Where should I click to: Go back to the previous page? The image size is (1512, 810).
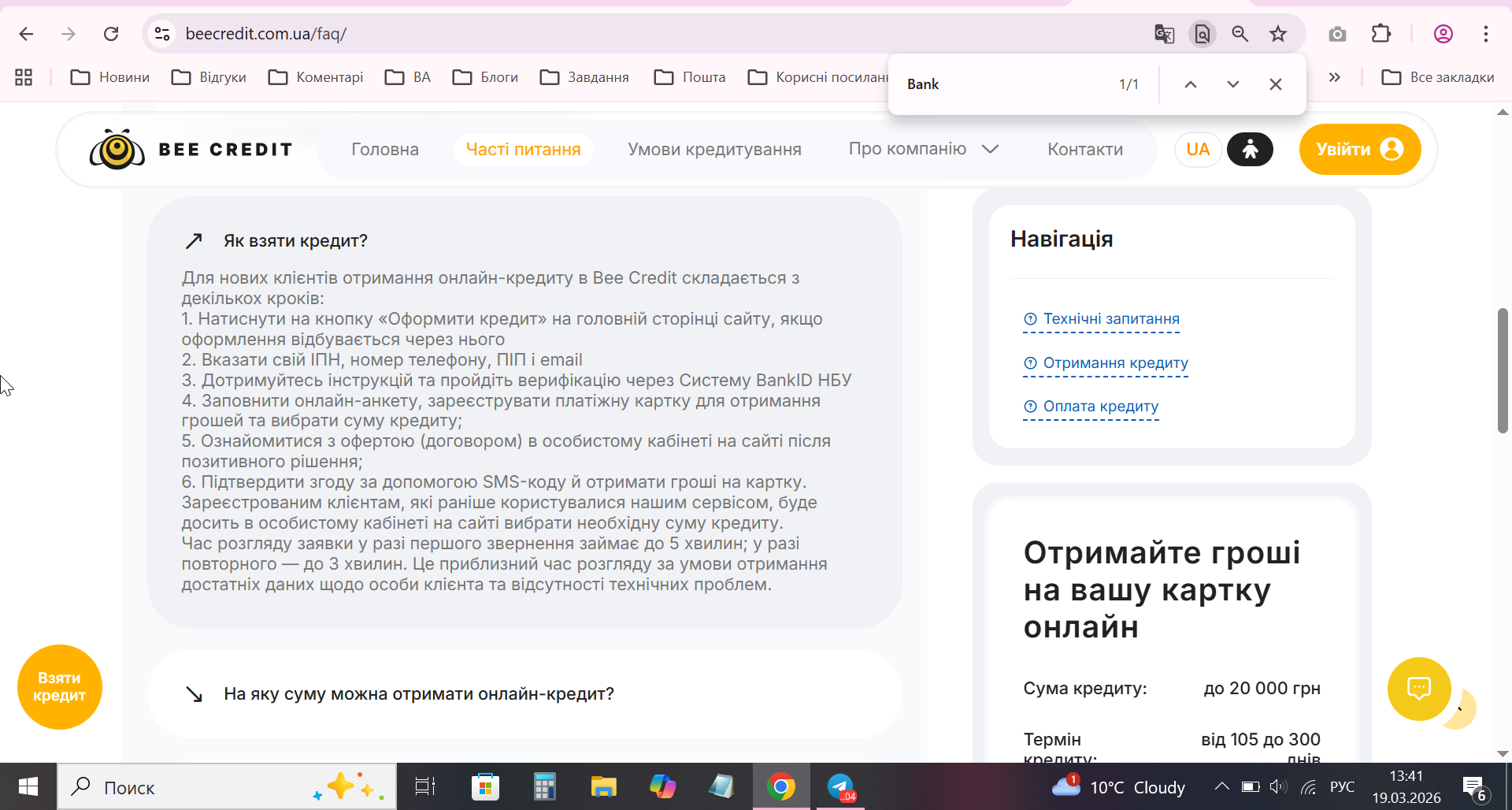26,34
